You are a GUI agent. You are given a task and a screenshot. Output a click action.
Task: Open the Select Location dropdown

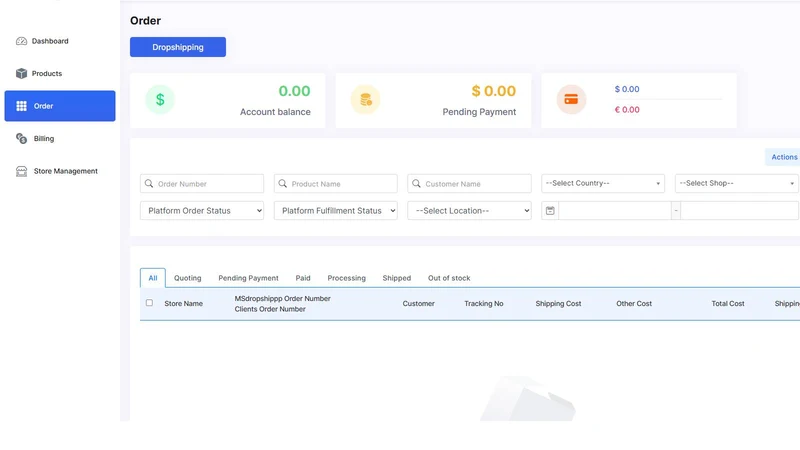click(x=469, y=211)
